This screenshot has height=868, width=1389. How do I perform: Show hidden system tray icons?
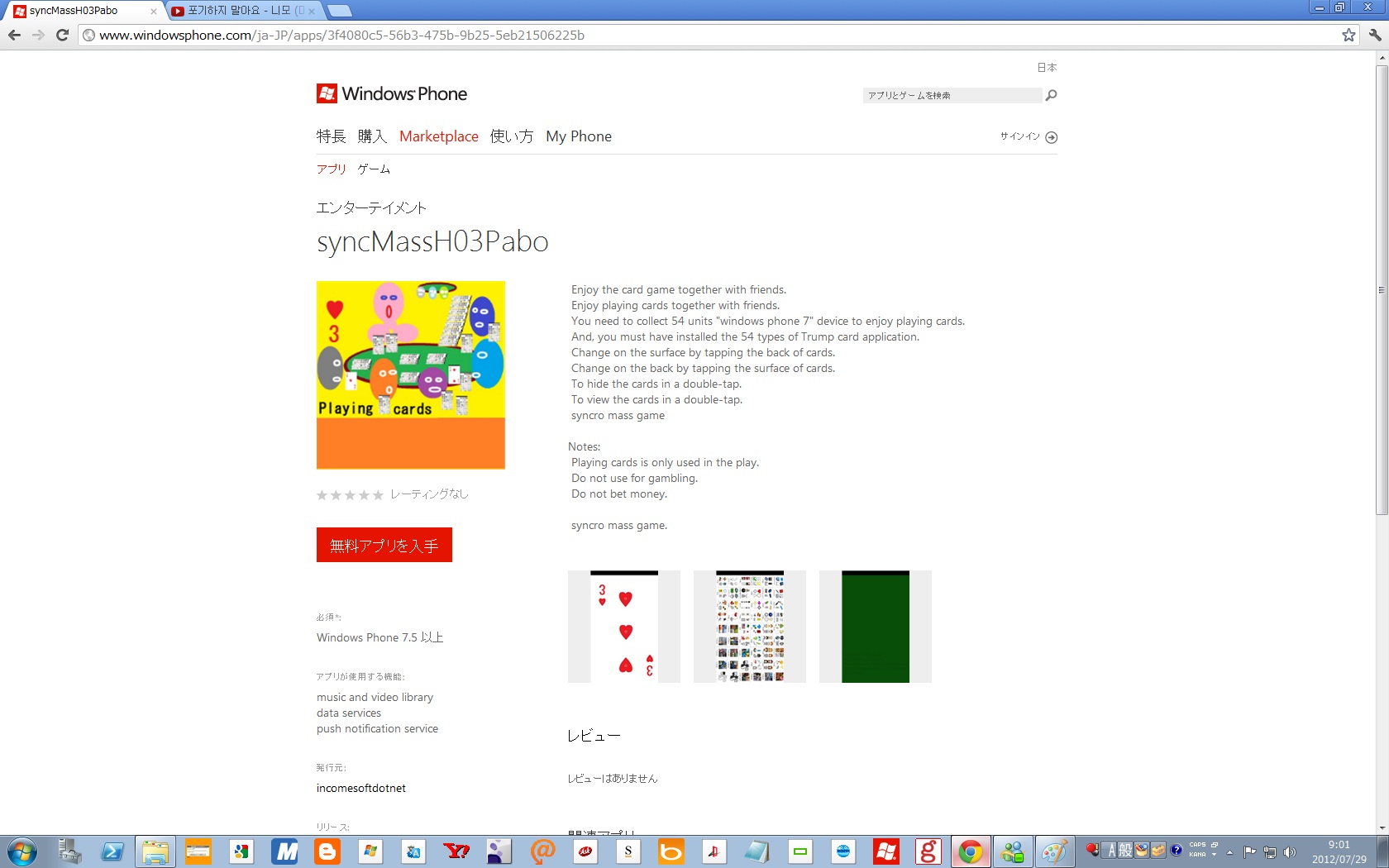tap(1229, 852)
